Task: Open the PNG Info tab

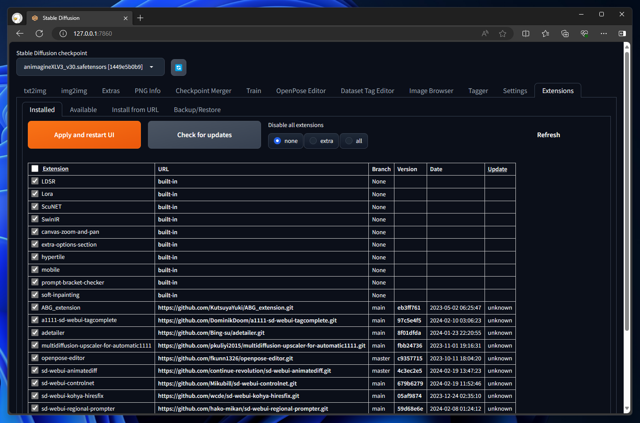Action: [147, 91]
